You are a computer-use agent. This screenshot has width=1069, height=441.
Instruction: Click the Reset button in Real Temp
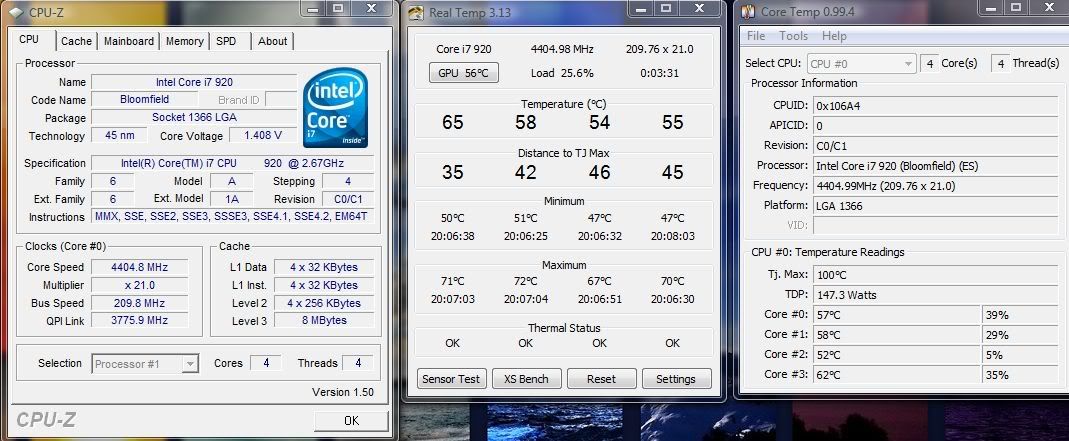pyautogui.click(x=601, y=379)
